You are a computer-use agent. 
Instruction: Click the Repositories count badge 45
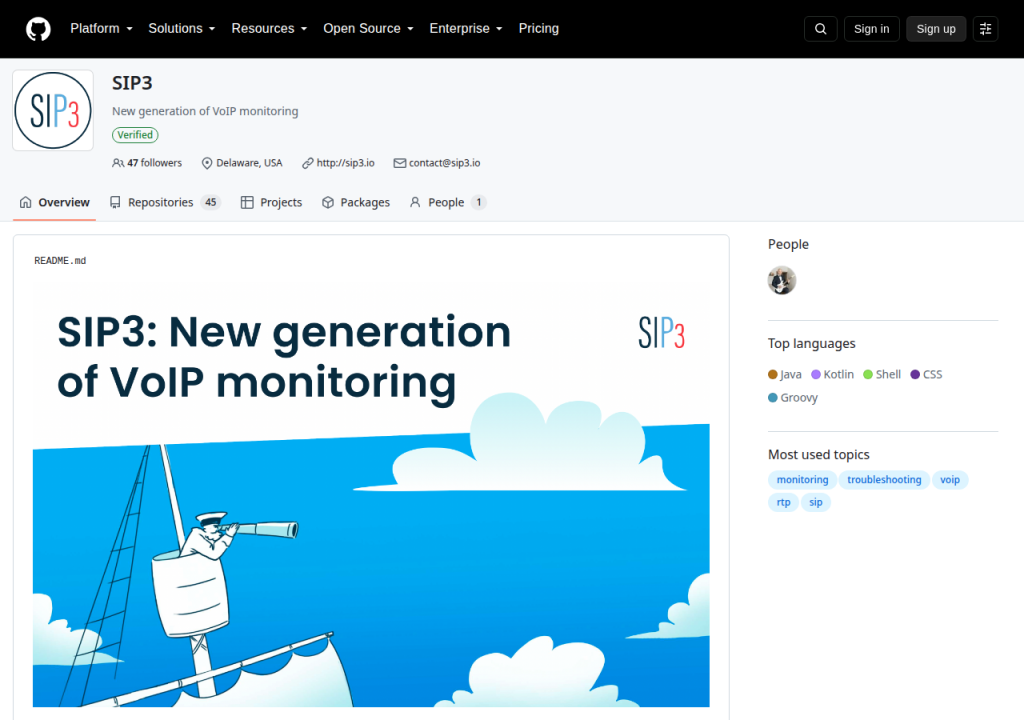click(211, 202)
